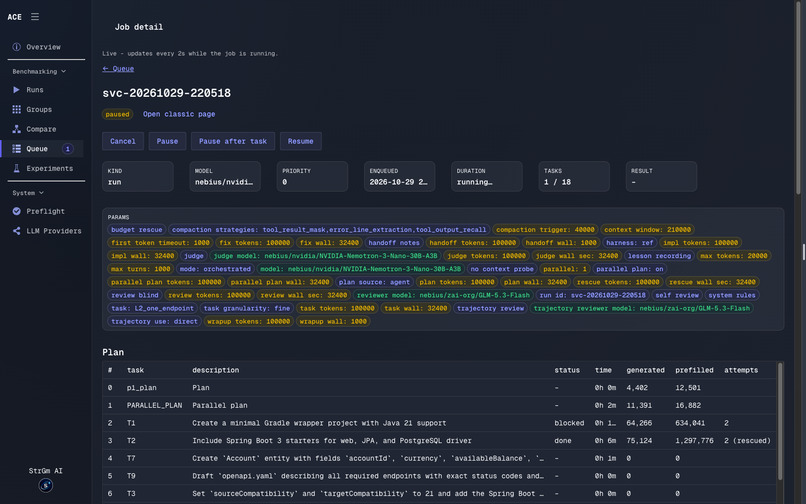
Task: Click the lesson recording chip
Action: tap(660, 256)
